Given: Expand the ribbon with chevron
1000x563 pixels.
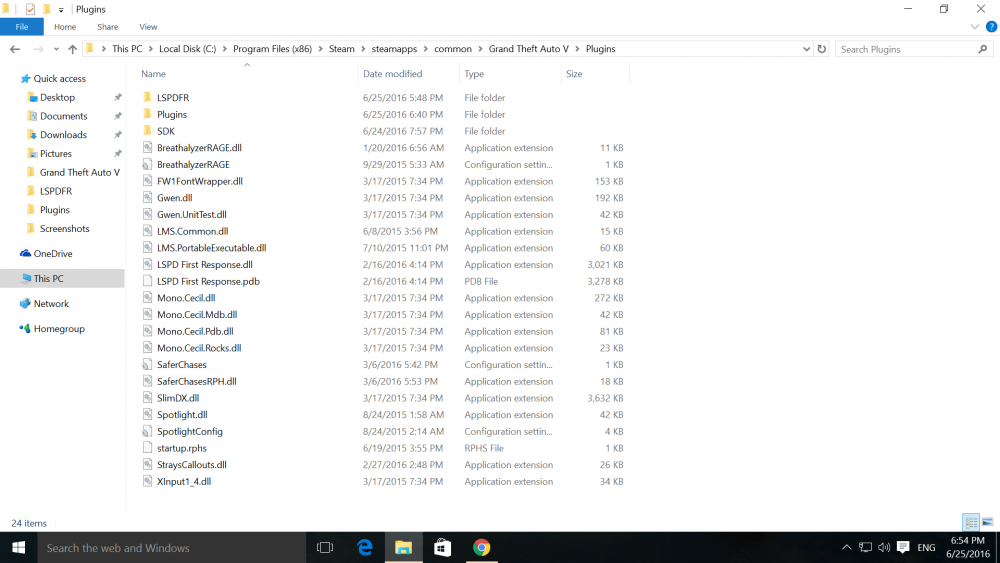Looking at the screenshot, I should pos(974,27).
